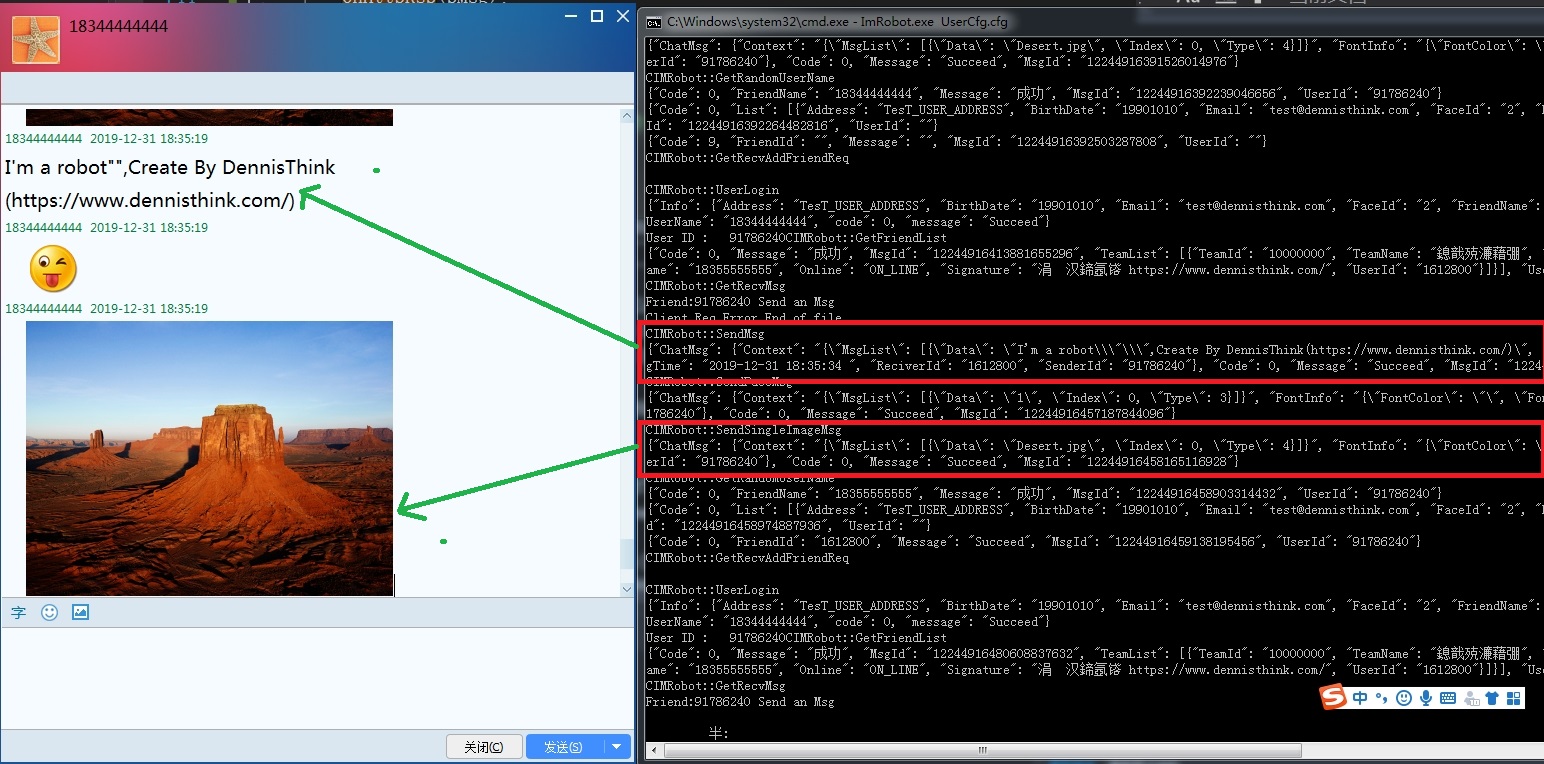Toggle the punctuation mode on IME bar

click(1382, 698)
